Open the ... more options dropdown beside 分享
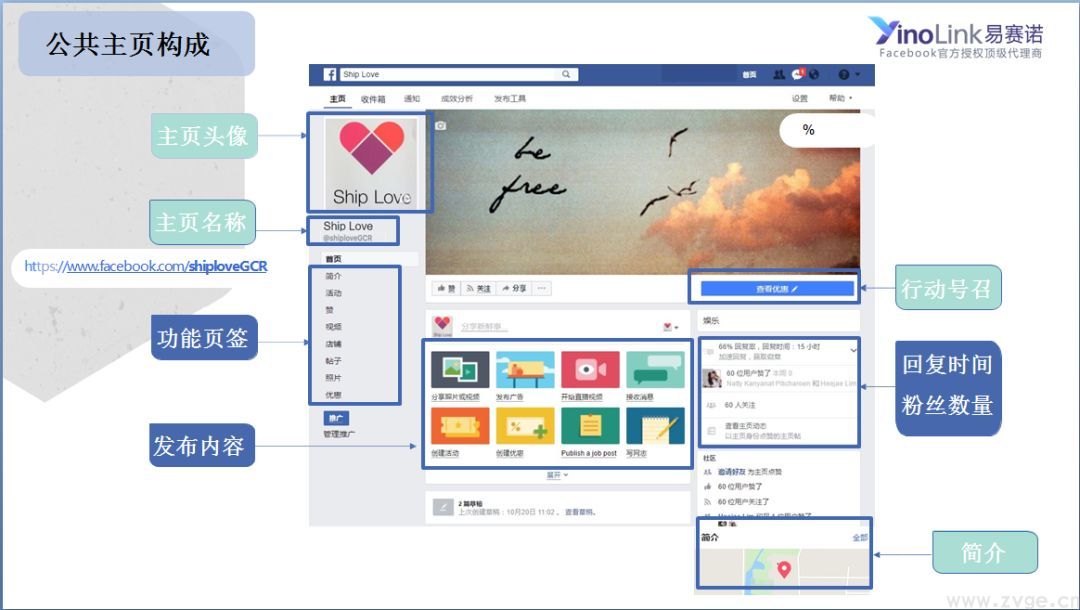The width and height of the screenshot is (1080, 610). click(x=542, y=288)
